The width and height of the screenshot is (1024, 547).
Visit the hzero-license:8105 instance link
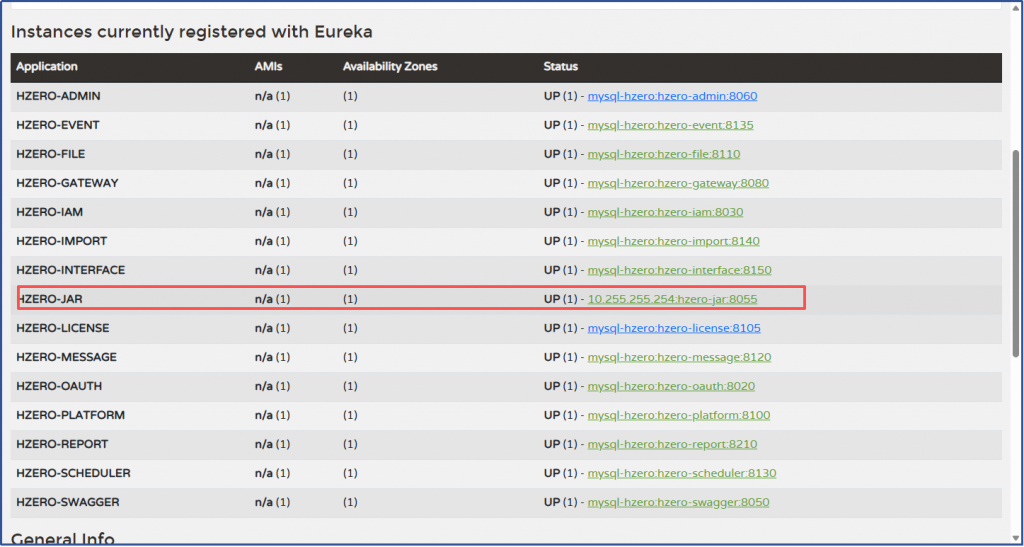pyautogui.click(x=674, y=329)
